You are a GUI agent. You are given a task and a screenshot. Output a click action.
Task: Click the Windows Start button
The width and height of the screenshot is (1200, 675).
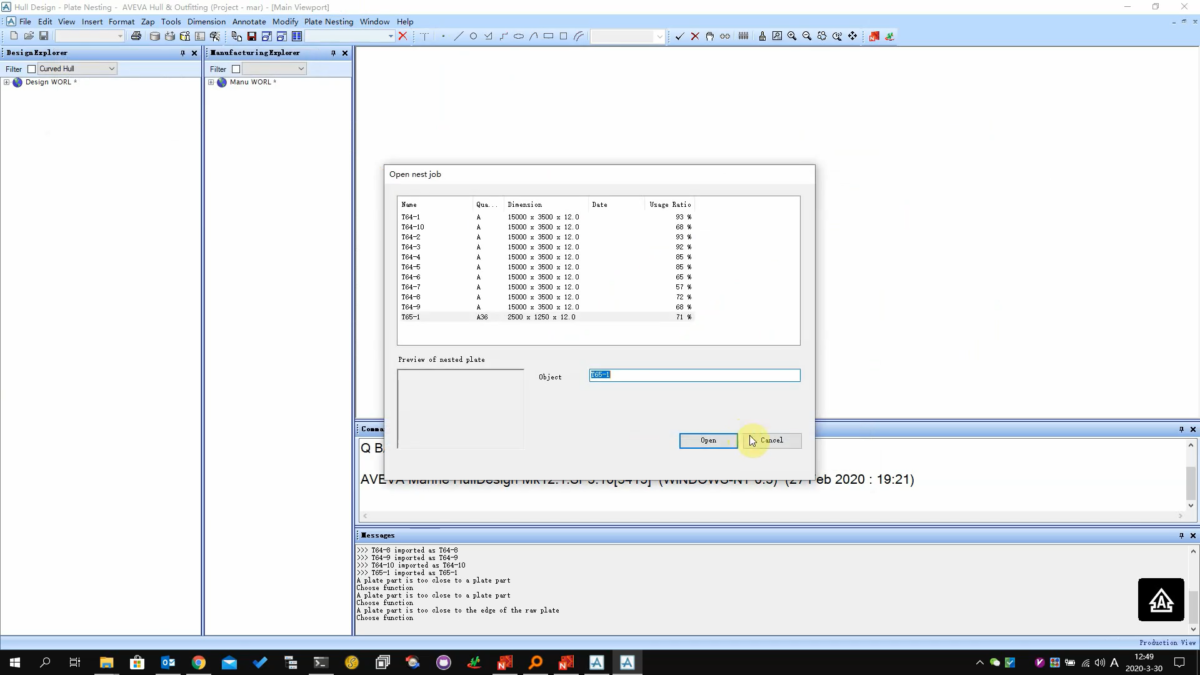[x=15, y=662]
